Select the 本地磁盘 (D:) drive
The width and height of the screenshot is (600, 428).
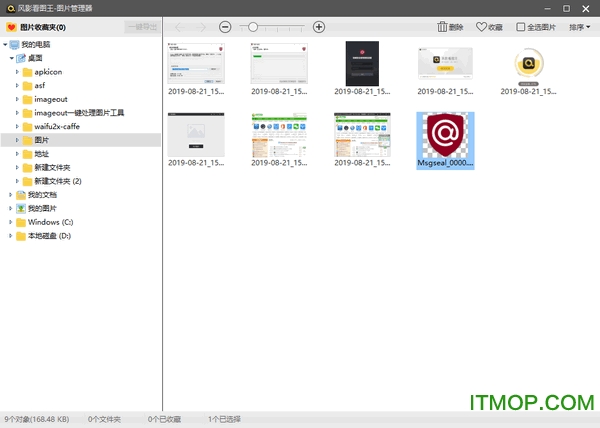coord(48,236)
